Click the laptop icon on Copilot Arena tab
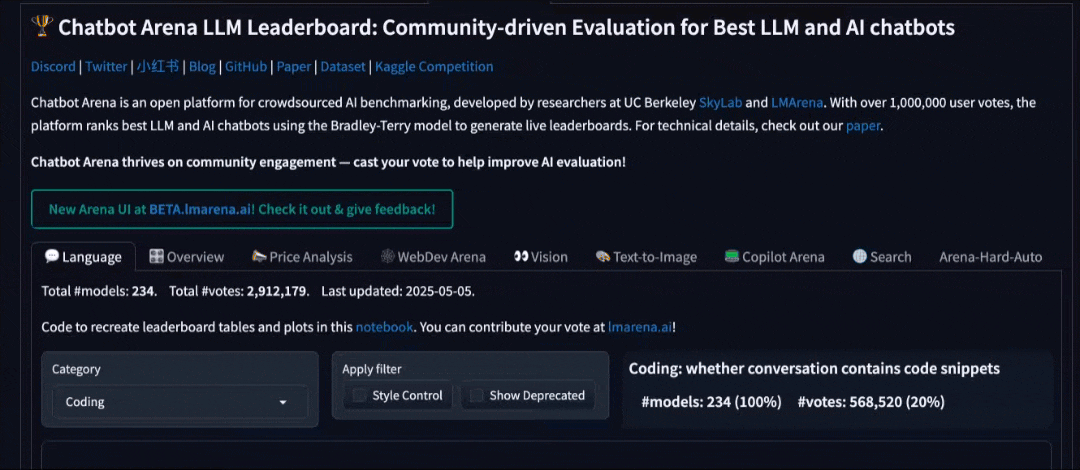The image size is (1080, 470). [x=731, y=256]
